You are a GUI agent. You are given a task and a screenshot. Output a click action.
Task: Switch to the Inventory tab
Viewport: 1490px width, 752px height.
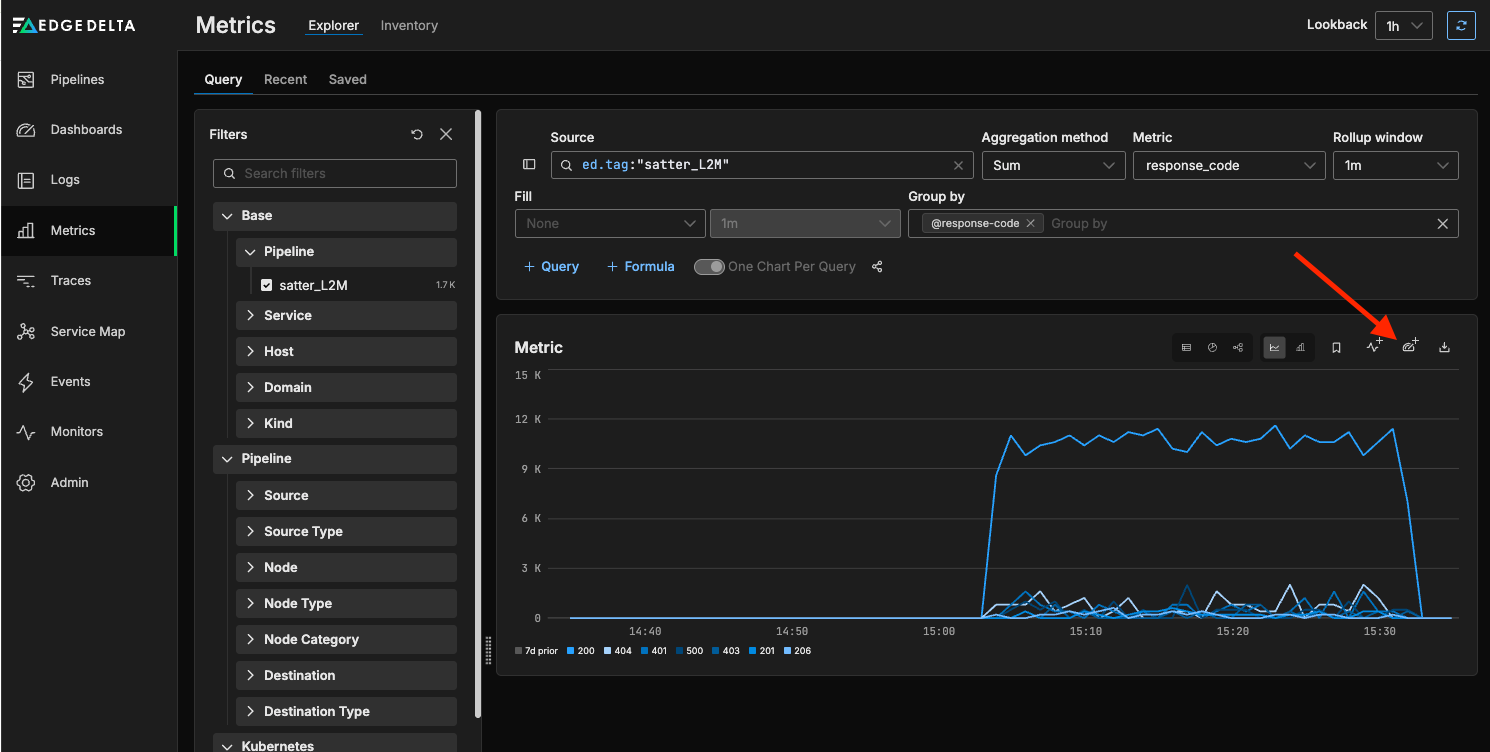tap(409, 25)
